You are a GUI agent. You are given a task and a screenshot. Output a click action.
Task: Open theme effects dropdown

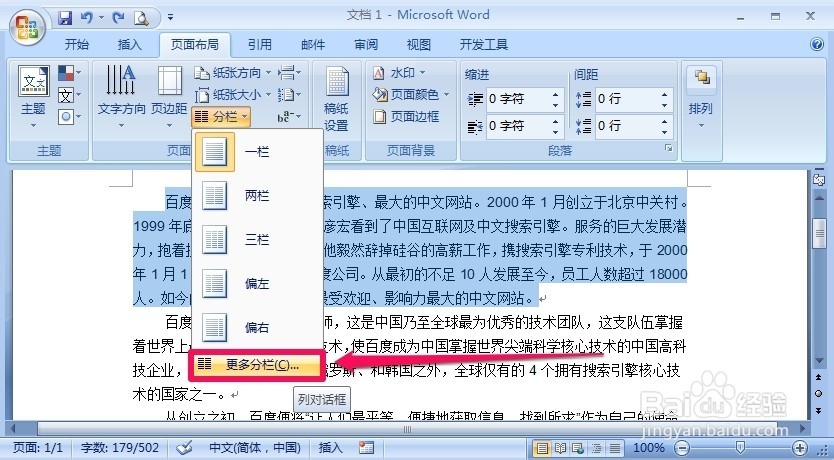[69, 116]
